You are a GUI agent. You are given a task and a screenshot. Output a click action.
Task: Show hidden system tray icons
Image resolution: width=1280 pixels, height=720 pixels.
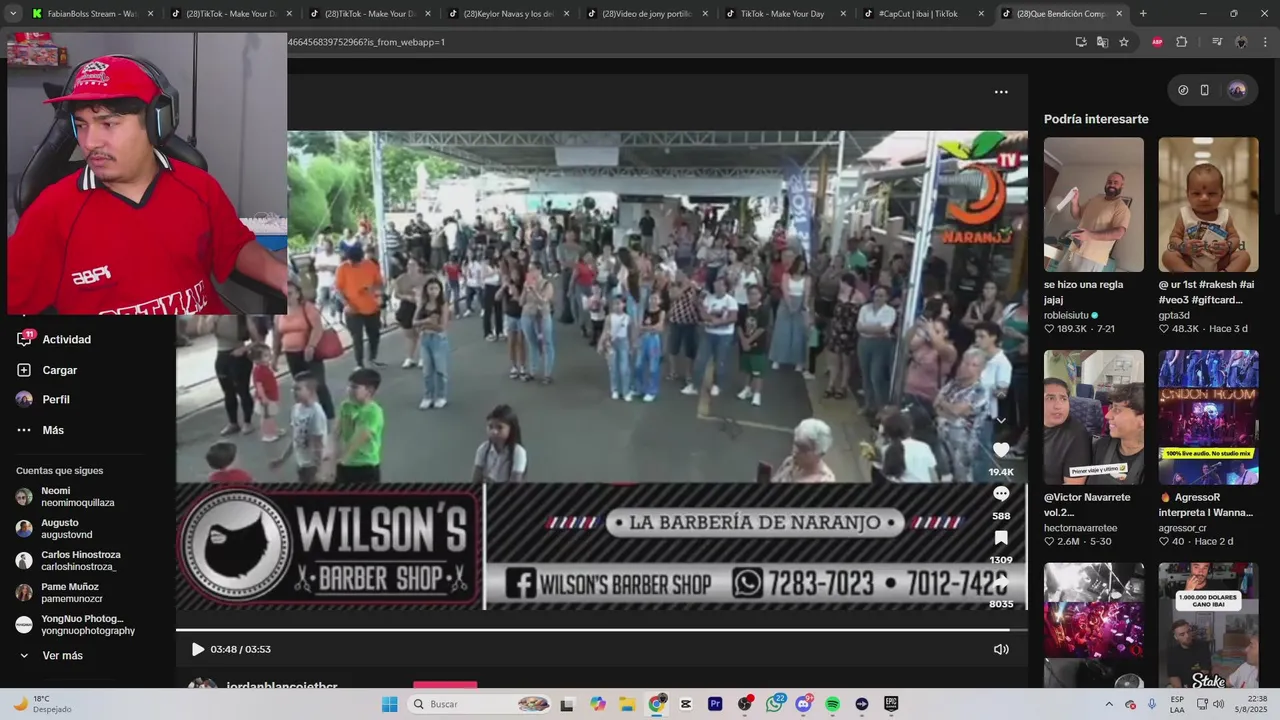pyautogui.click(x=1108, y=704)
